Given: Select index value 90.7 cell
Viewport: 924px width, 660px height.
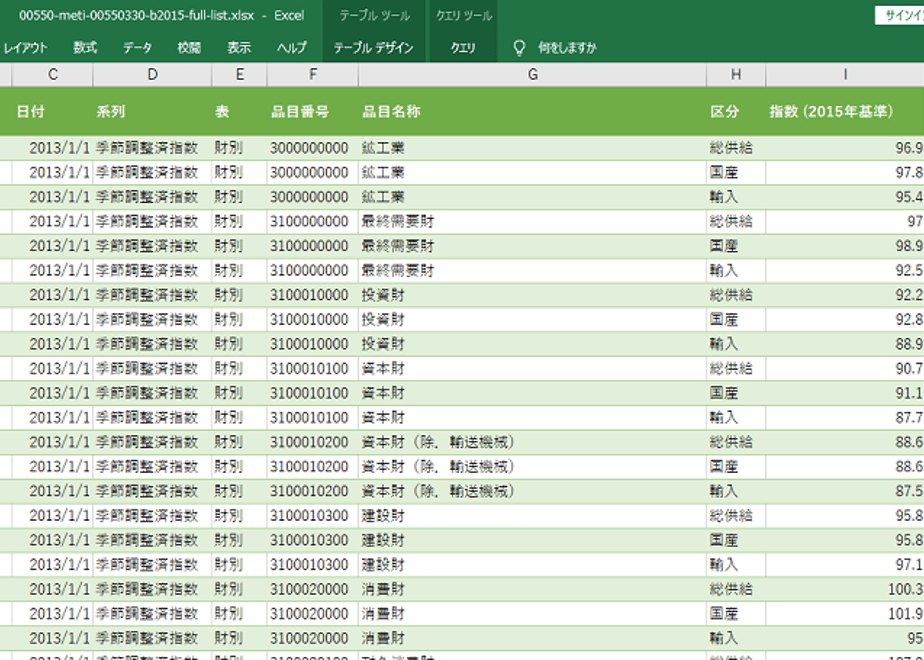Looking at the screenshot, I should (845, 369).
